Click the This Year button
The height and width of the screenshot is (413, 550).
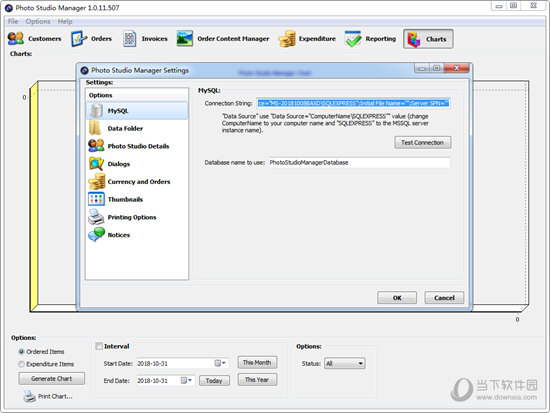257,380
